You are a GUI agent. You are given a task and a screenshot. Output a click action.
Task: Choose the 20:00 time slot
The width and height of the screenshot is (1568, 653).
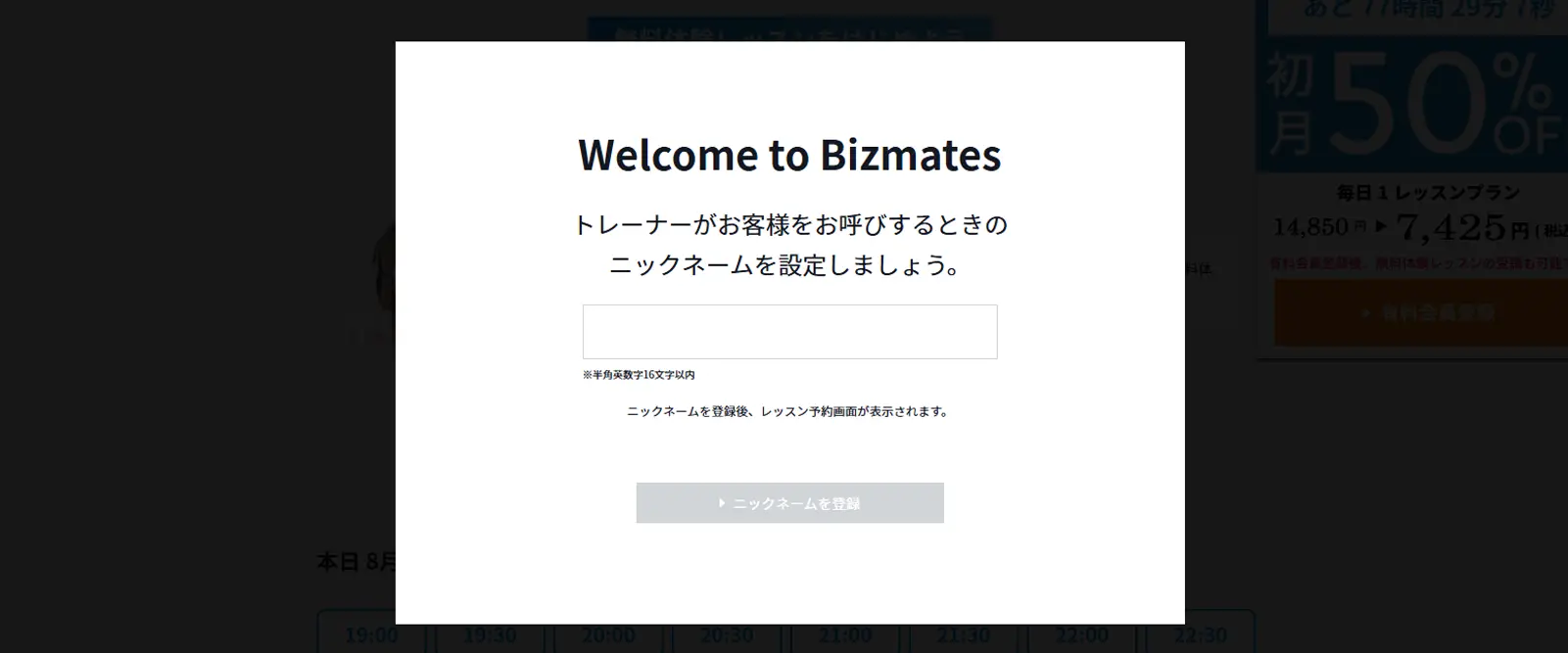[x=608, y=634]
